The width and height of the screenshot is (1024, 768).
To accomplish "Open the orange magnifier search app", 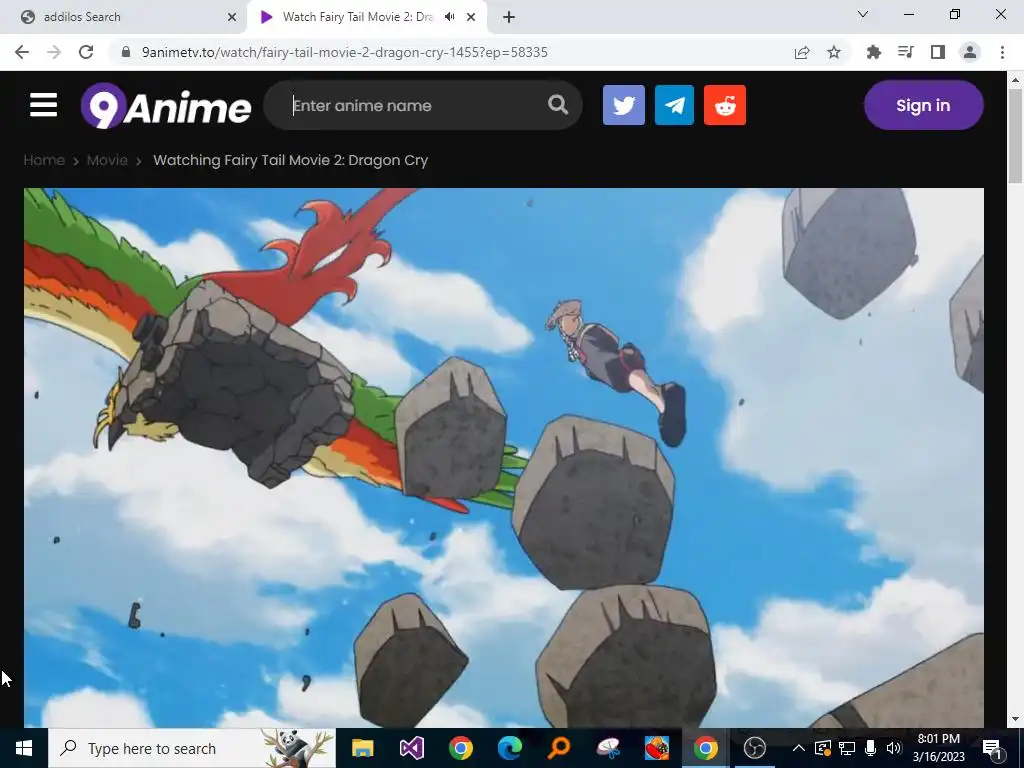I will [558, 748].
